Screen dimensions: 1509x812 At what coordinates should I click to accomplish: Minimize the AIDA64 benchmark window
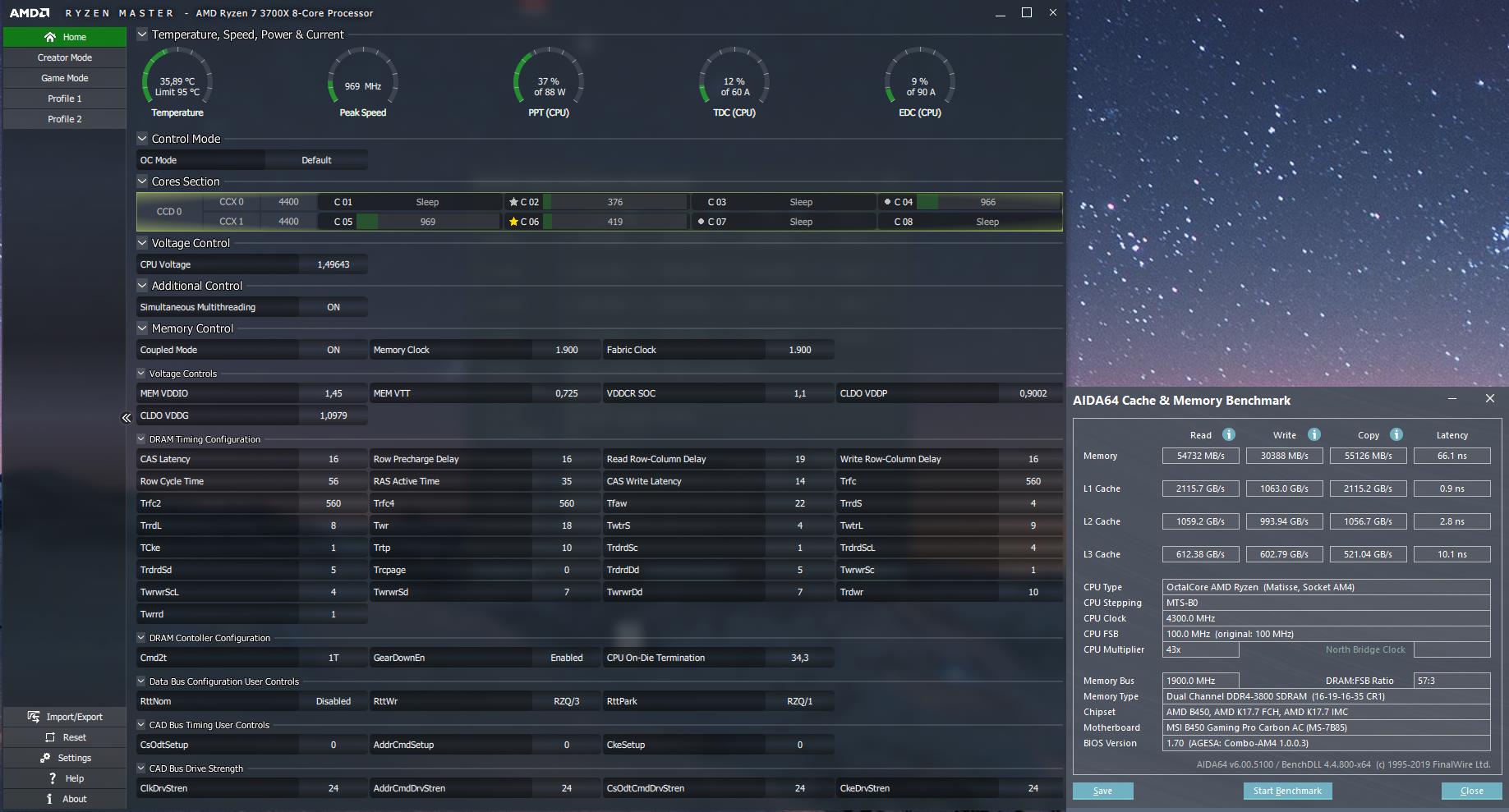point(1452,398)
